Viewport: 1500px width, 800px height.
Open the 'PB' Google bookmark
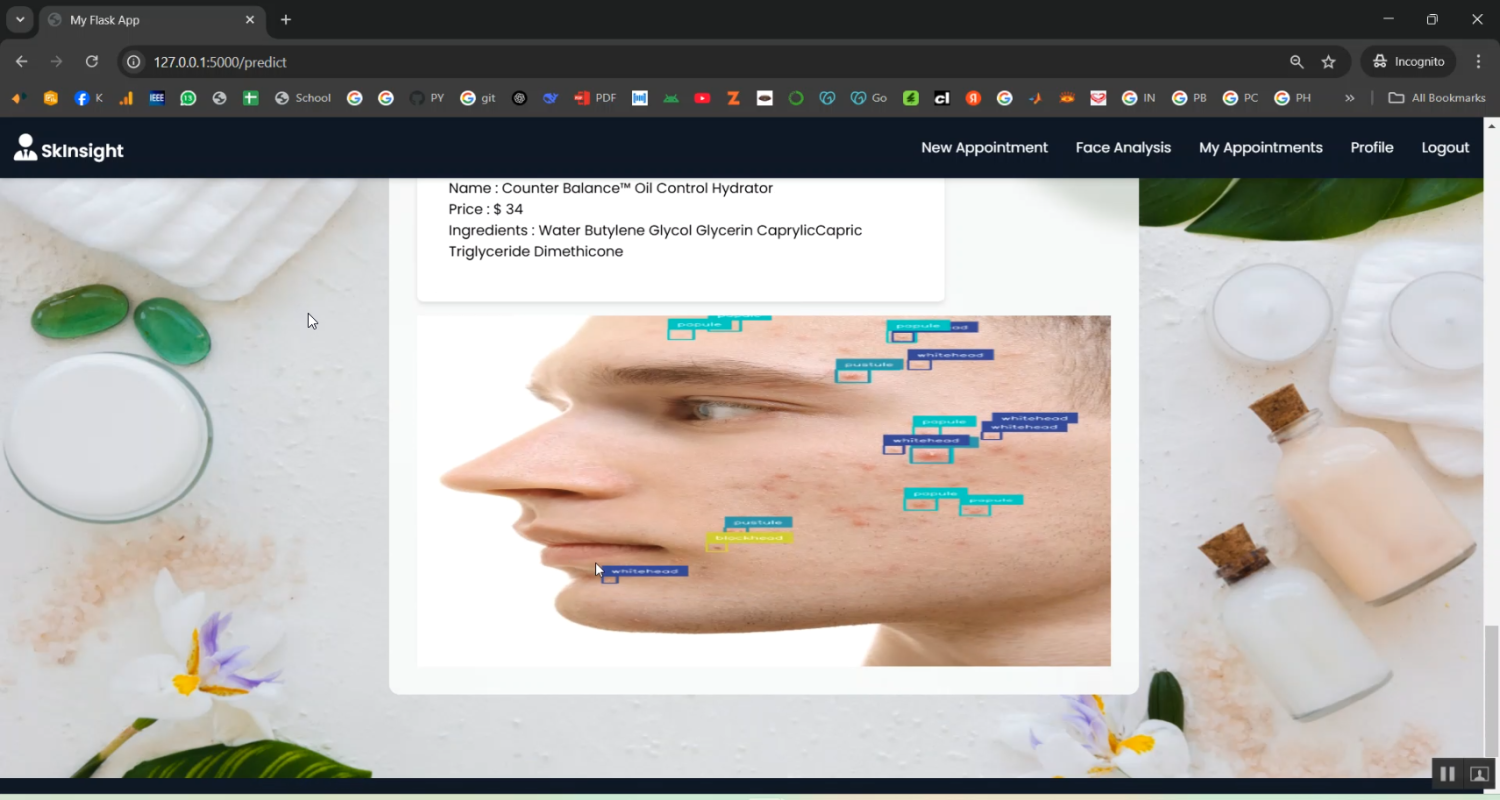tap(1190, 98)
